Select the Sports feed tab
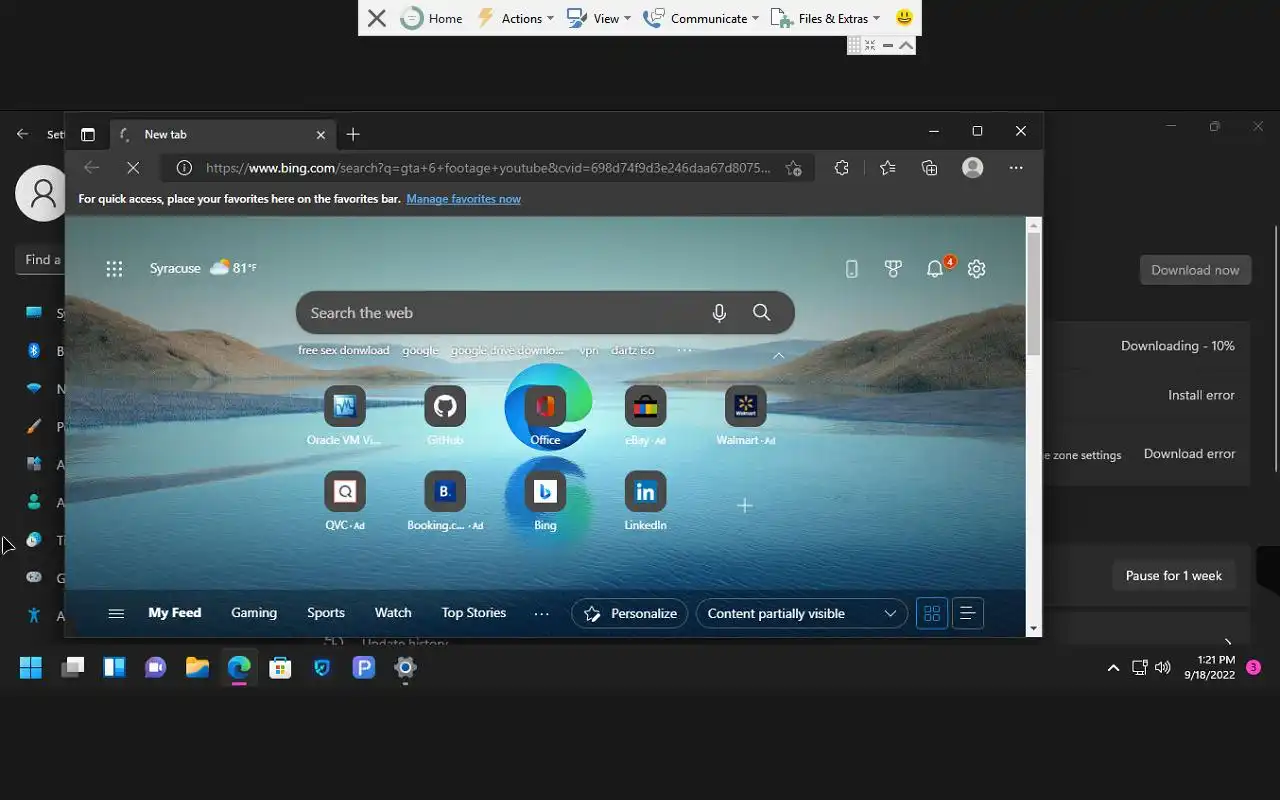 click(x=326, y=613)
